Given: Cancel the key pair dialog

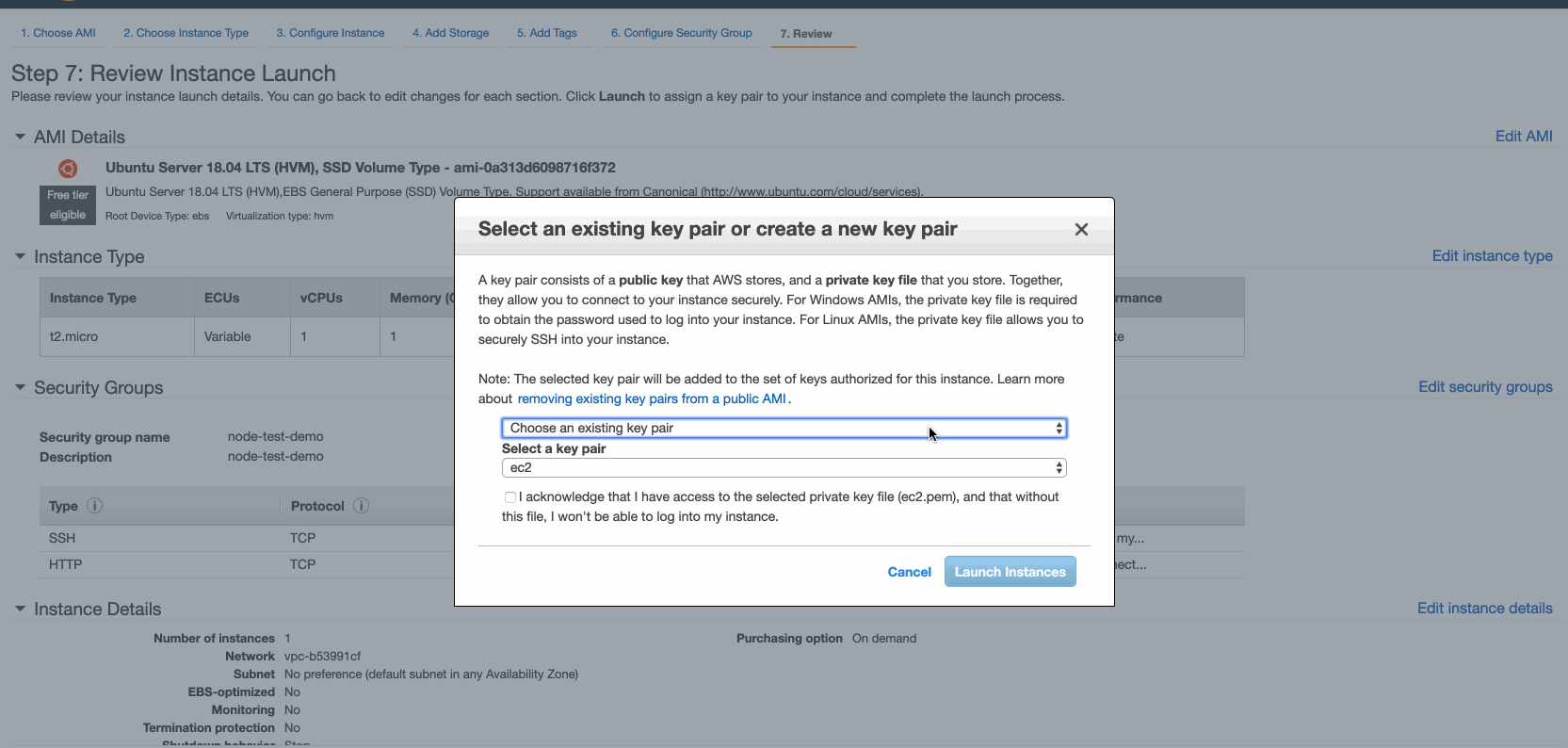Looking at the screenshot, I should click(909, 572).
